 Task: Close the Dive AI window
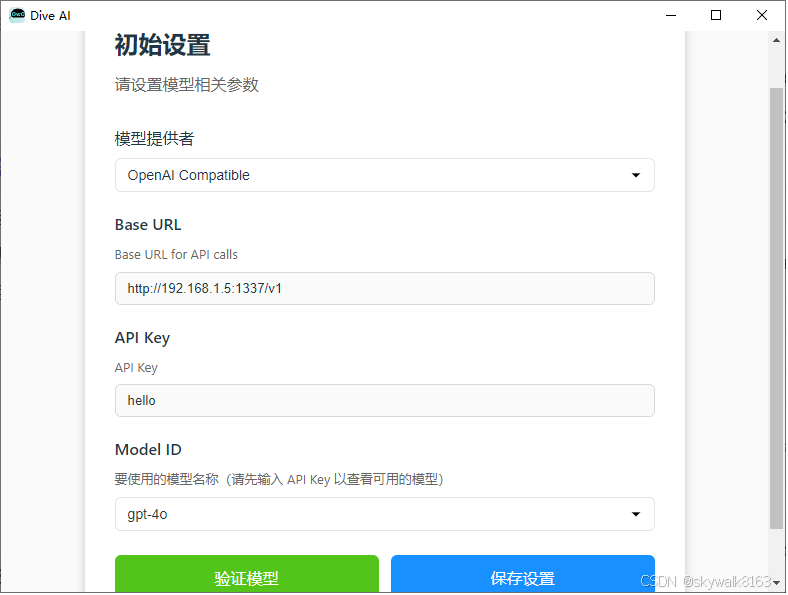pos(762,16)
